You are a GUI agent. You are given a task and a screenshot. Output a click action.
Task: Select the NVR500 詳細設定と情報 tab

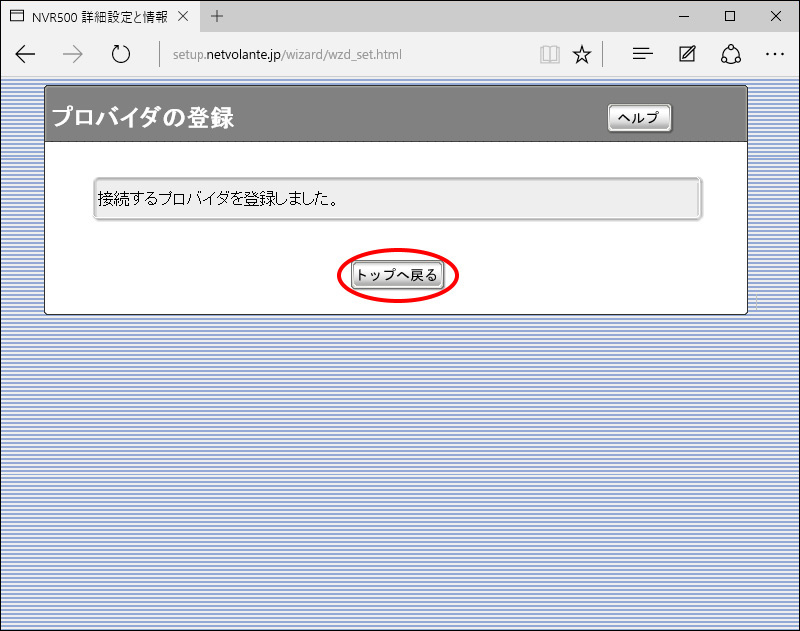[x=99, y=17]
